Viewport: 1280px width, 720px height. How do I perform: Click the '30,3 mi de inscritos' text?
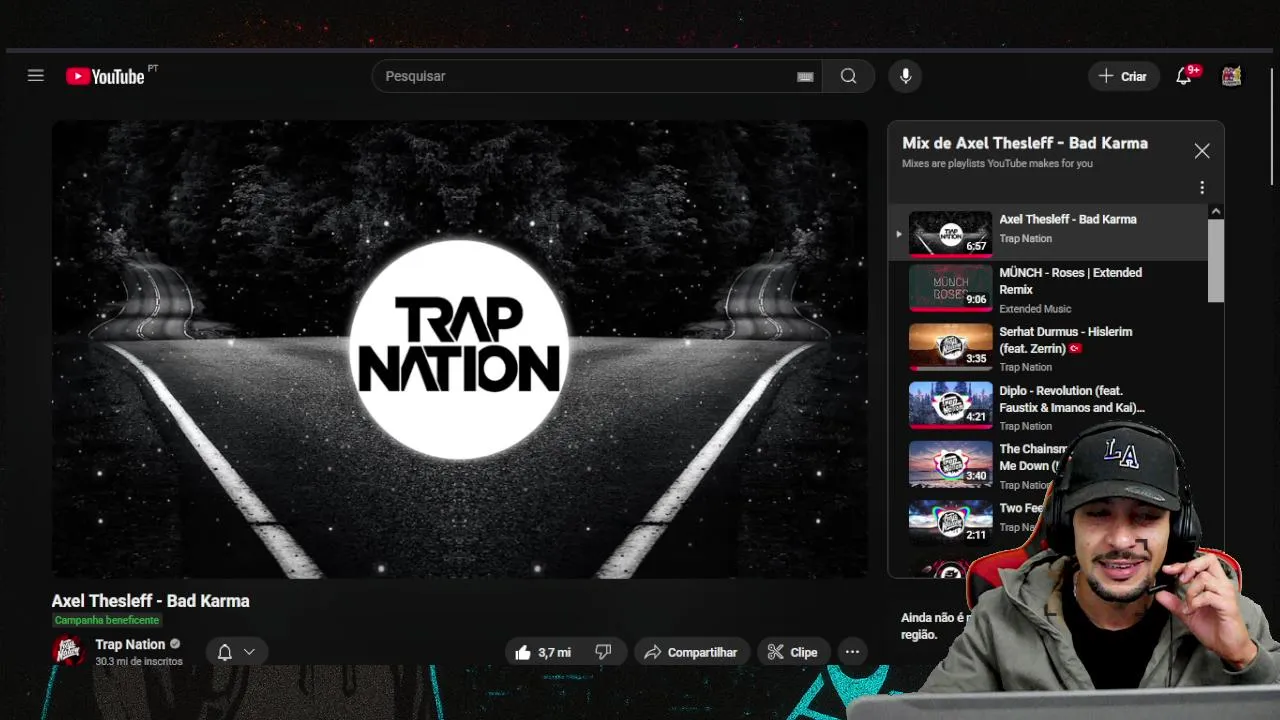139,662
